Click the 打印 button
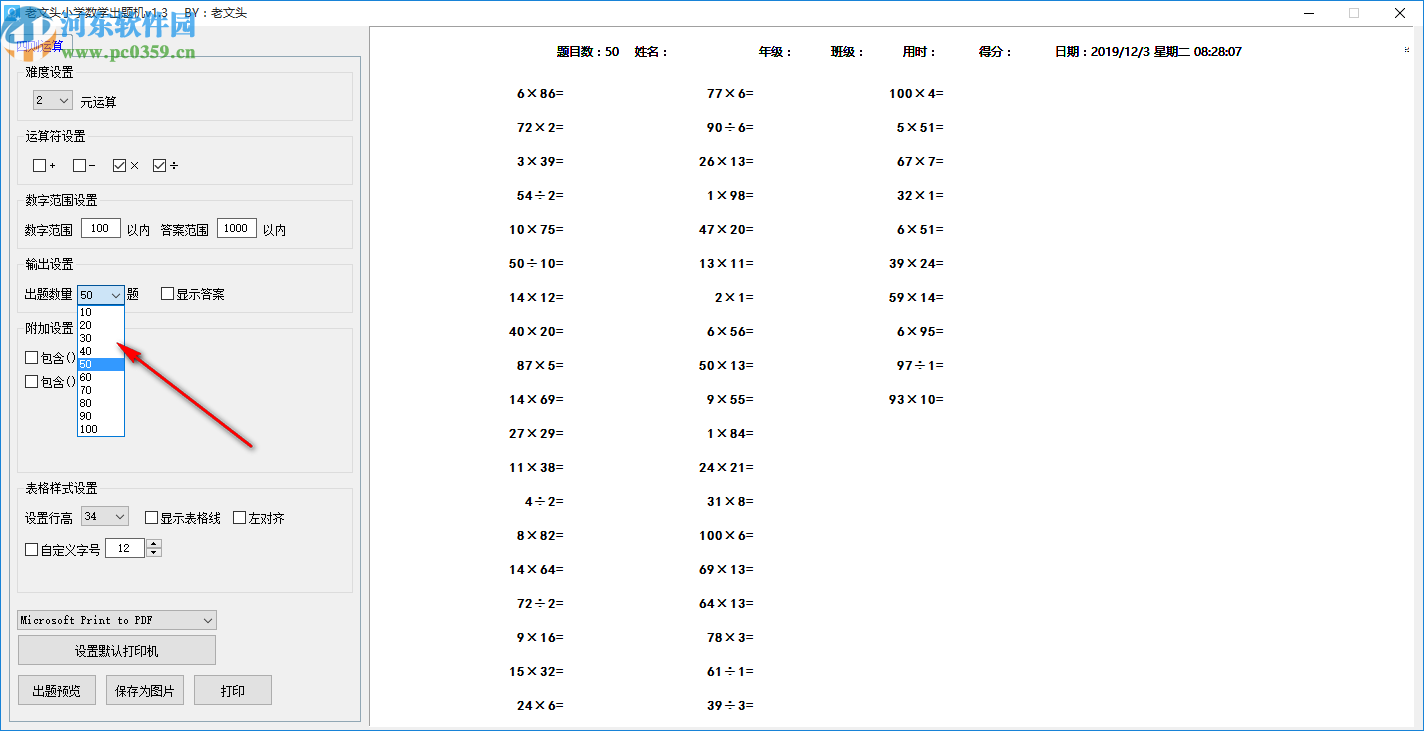The width and height of the screenshot is (1424, 731). click(233, 691)
